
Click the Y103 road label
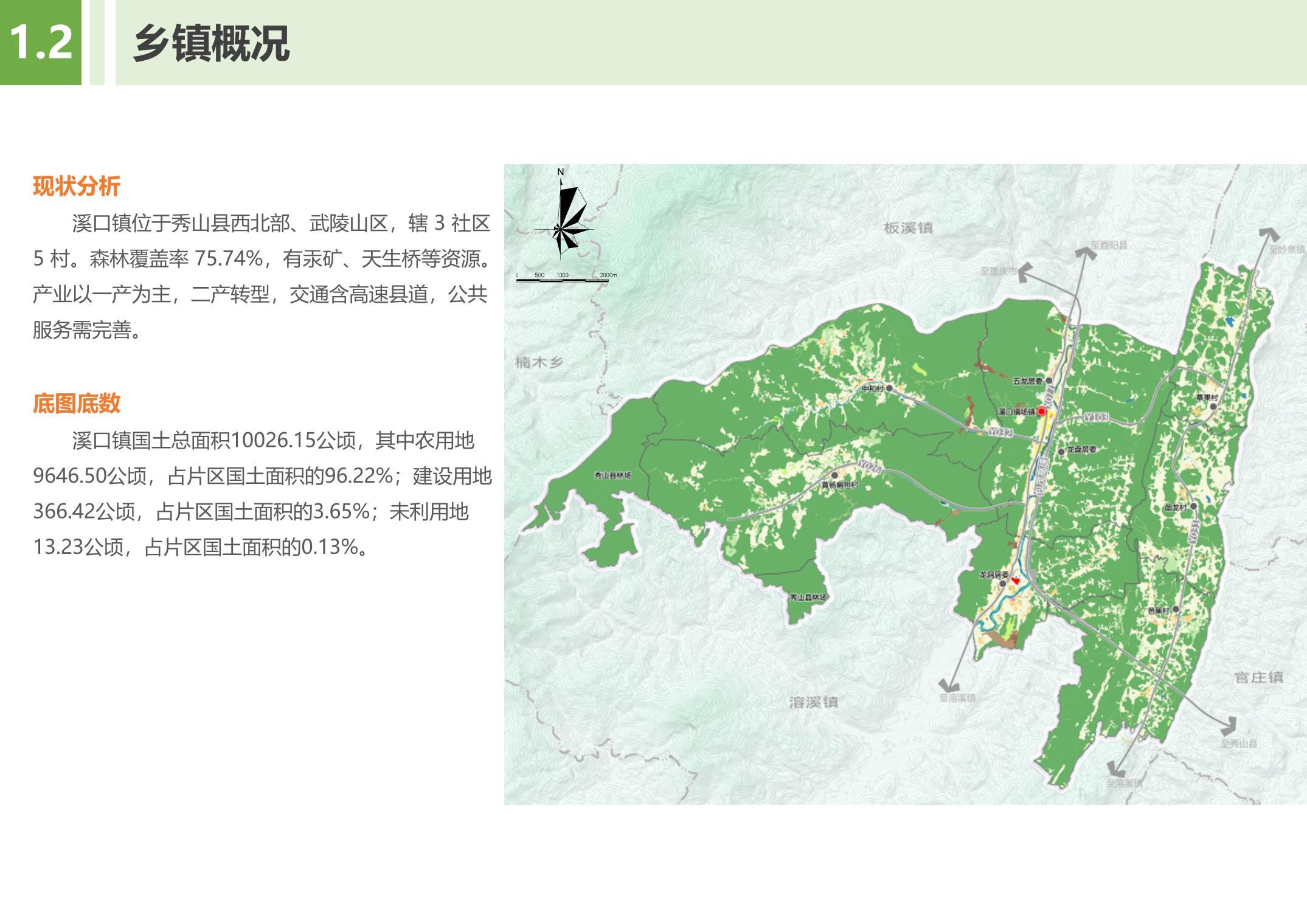pos(1096,418)
